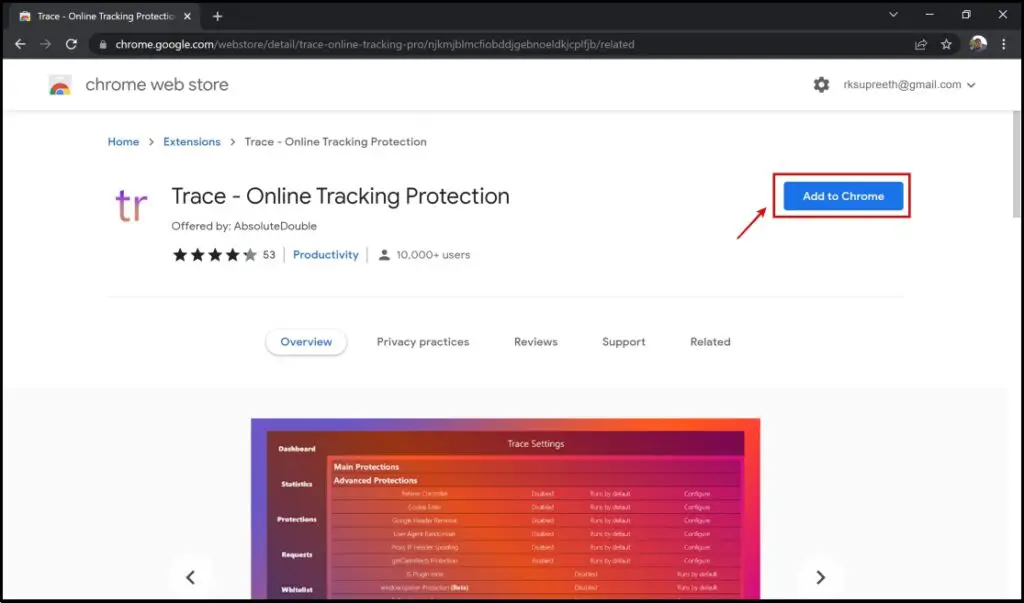The width and height of the screenshot is (1024, 603).
Task: Open the Support tab
Action: coord(624,342)
